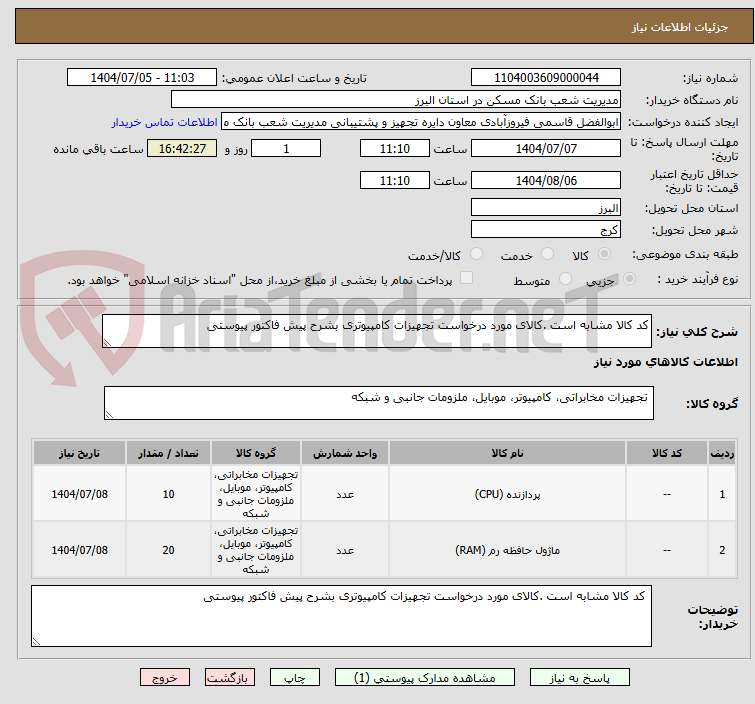Open مشاهده مدارک پیوستی (1) button
The width and height of the screenshot is (755, 704).
(425, 678)
